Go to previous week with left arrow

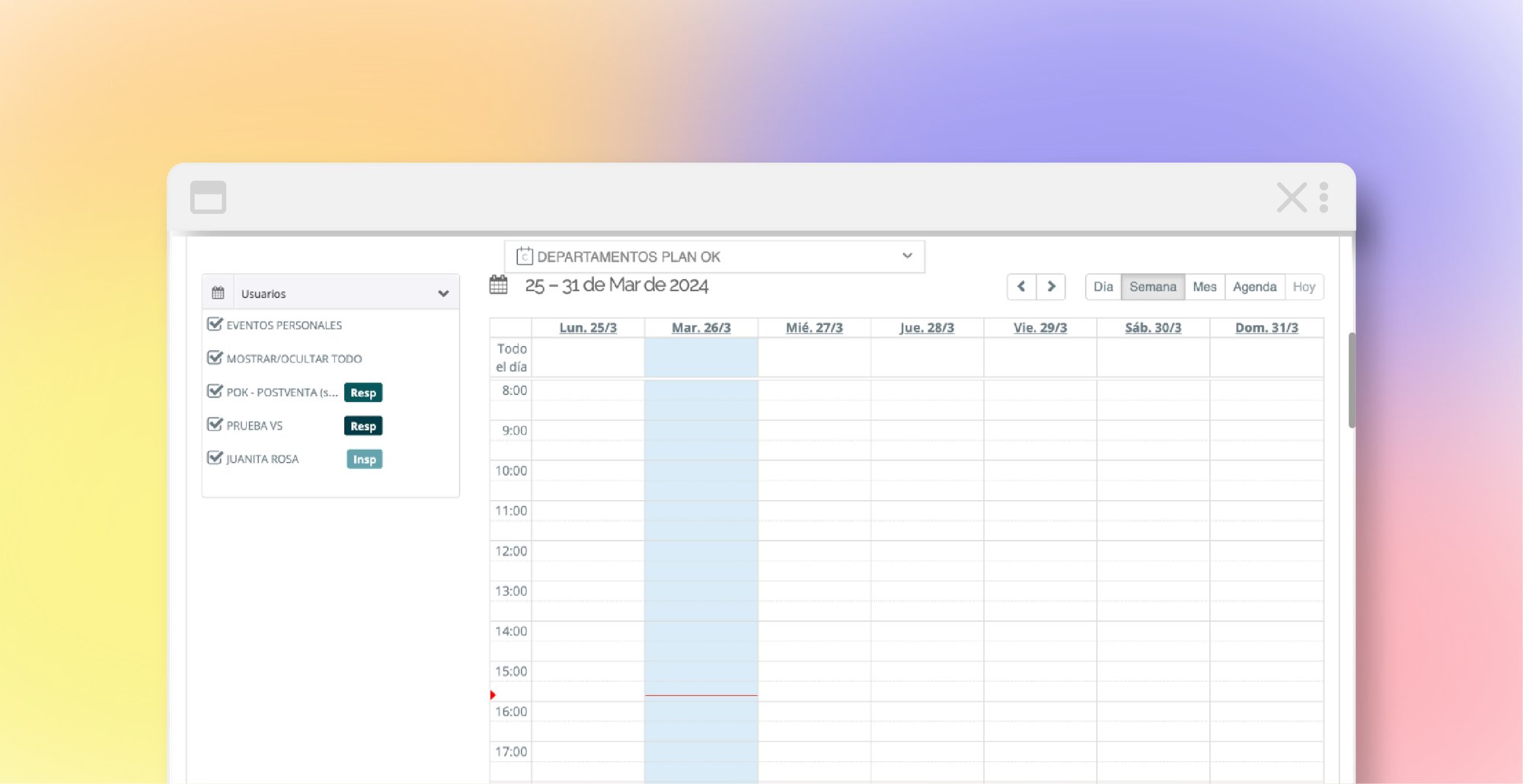coord(1021,287)
